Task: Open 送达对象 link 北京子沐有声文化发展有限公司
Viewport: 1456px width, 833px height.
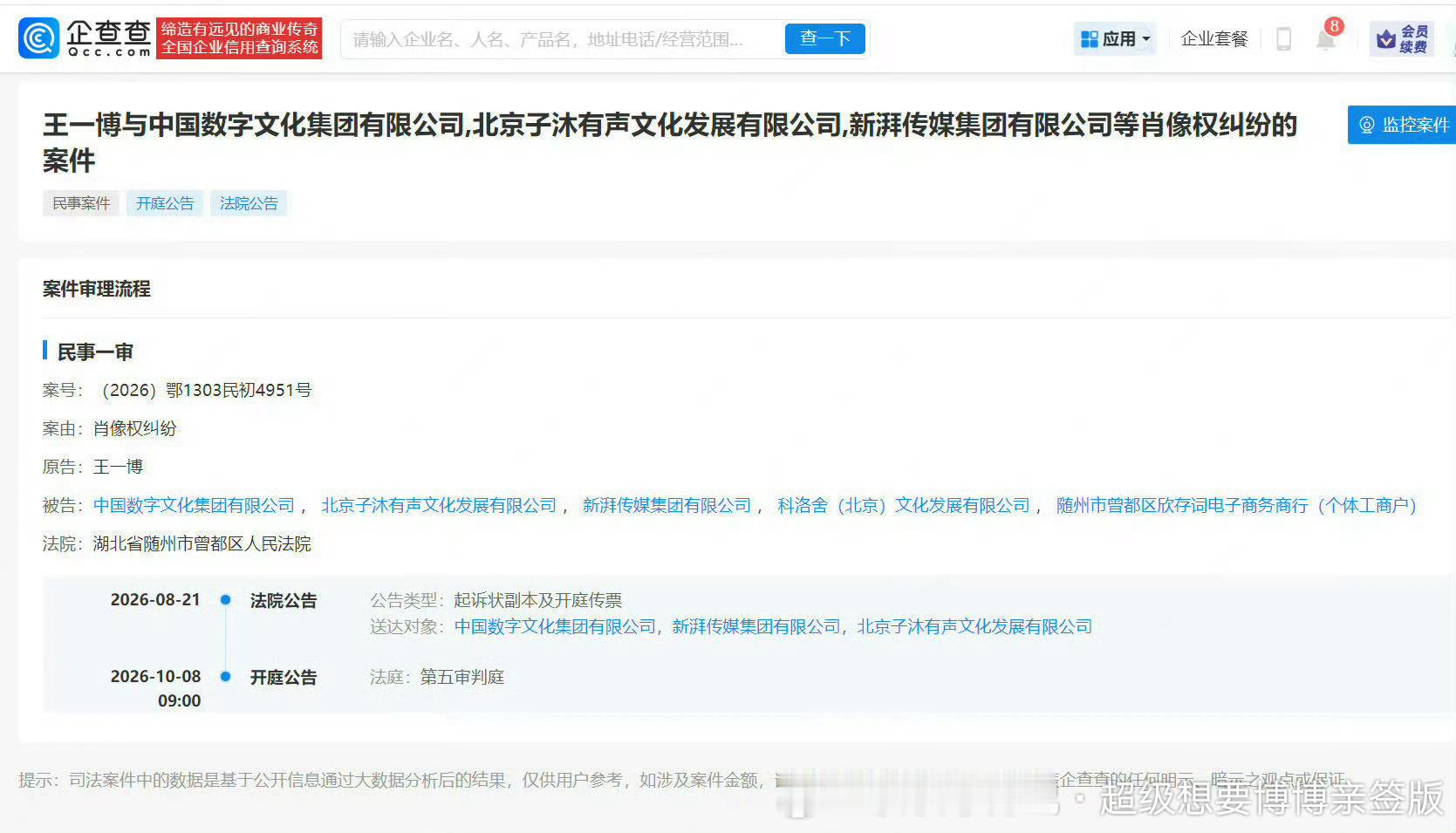Action: tap(974, 626)
